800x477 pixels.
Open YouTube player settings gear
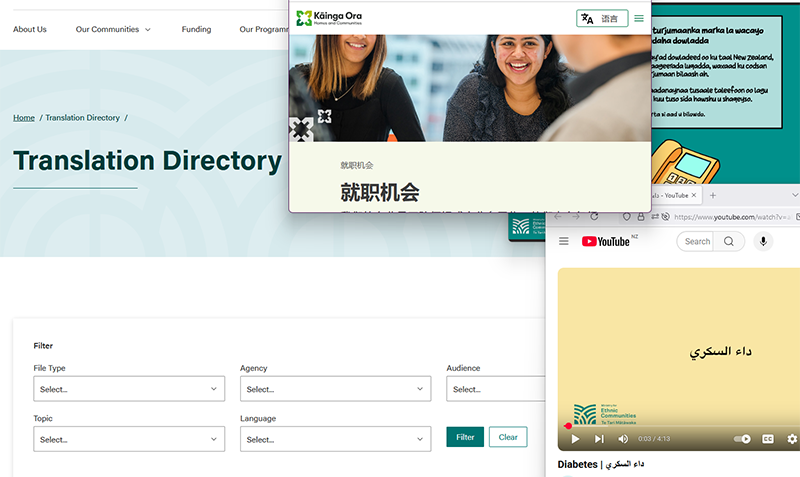tap(792, 439)
